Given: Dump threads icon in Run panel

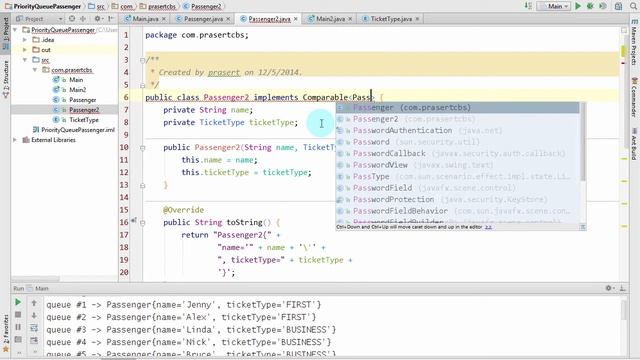Looking at the screenshot, I should [x=18, y=340].
